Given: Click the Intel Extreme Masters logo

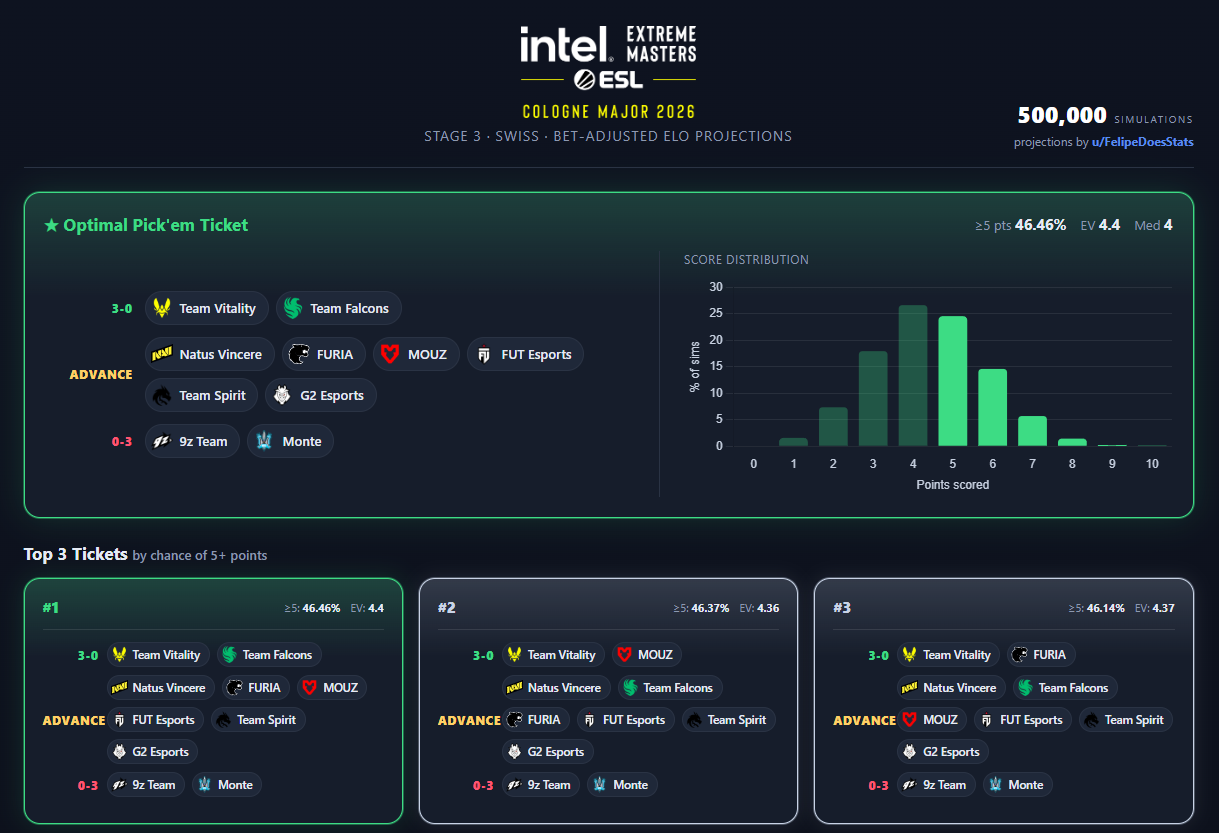Looking at the screenshot, I should pyautogui.click(x=608, y=45).
